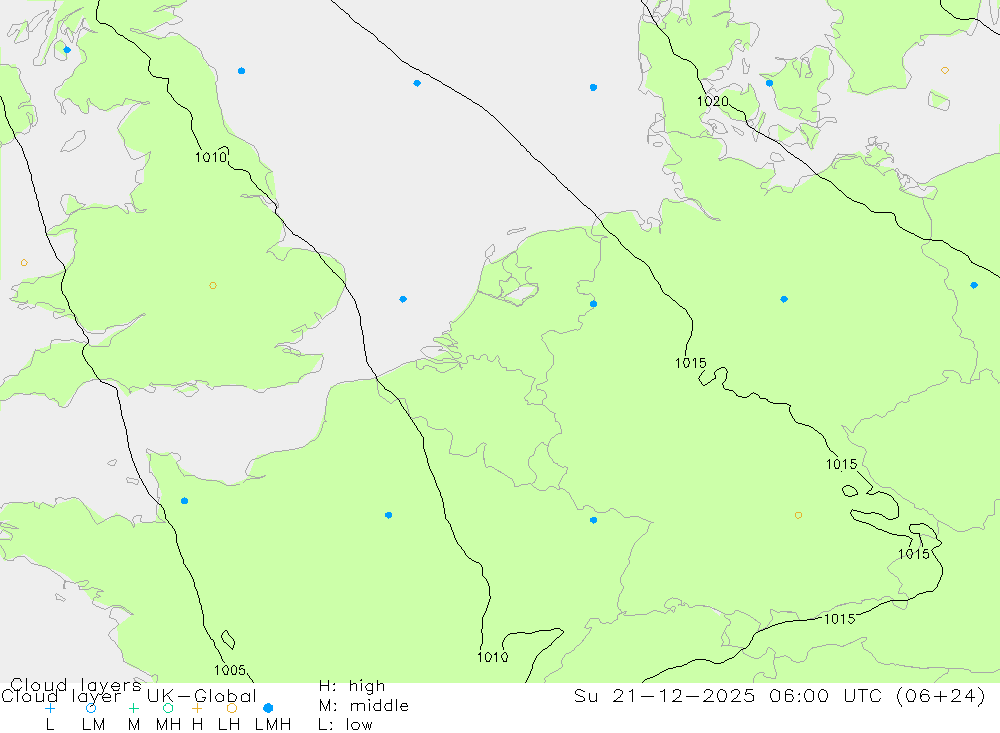Click the 1005 isobar label

(x=230, y=670)
